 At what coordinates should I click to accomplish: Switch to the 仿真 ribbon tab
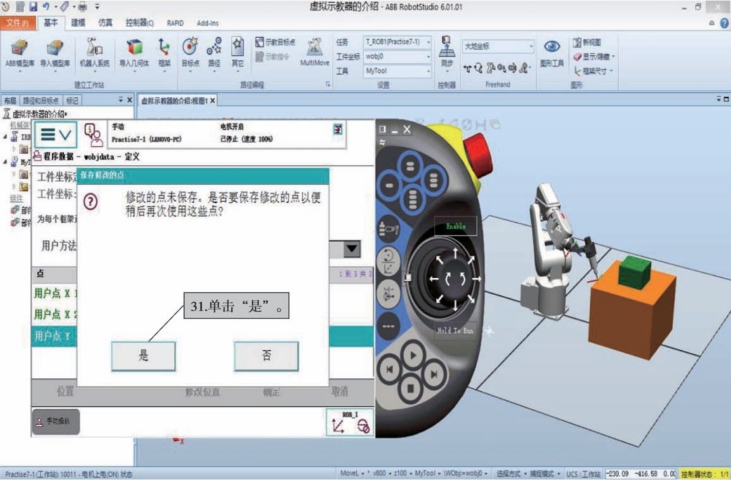105,23
